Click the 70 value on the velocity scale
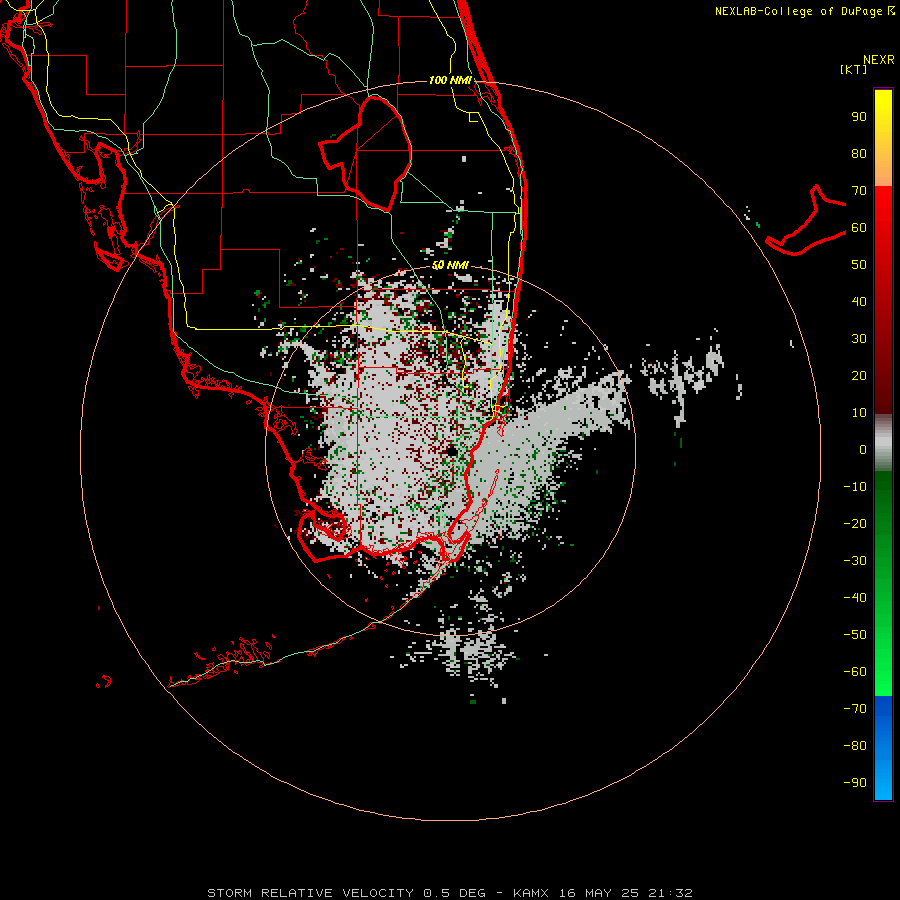Image resolution: width=900 pixels, height=900 pixels. point(859,191)
